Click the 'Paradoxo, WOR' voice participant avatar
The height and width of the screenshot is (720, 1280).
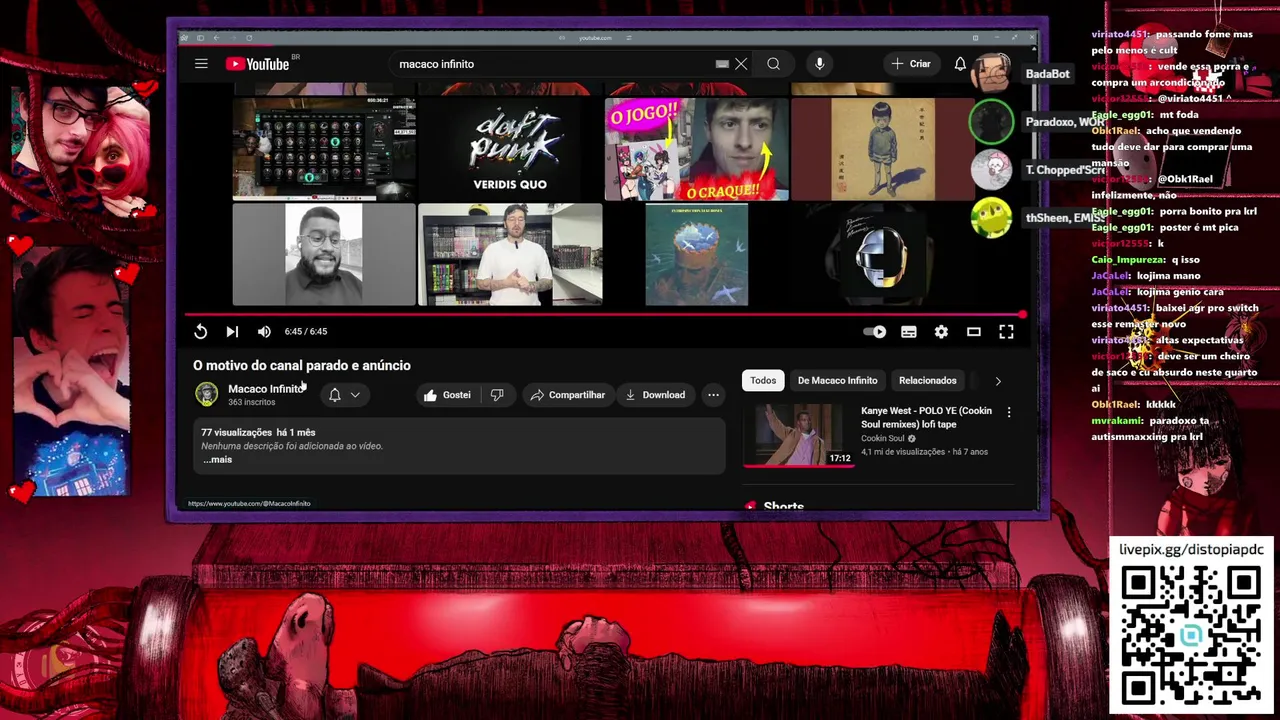pos(991,122)
